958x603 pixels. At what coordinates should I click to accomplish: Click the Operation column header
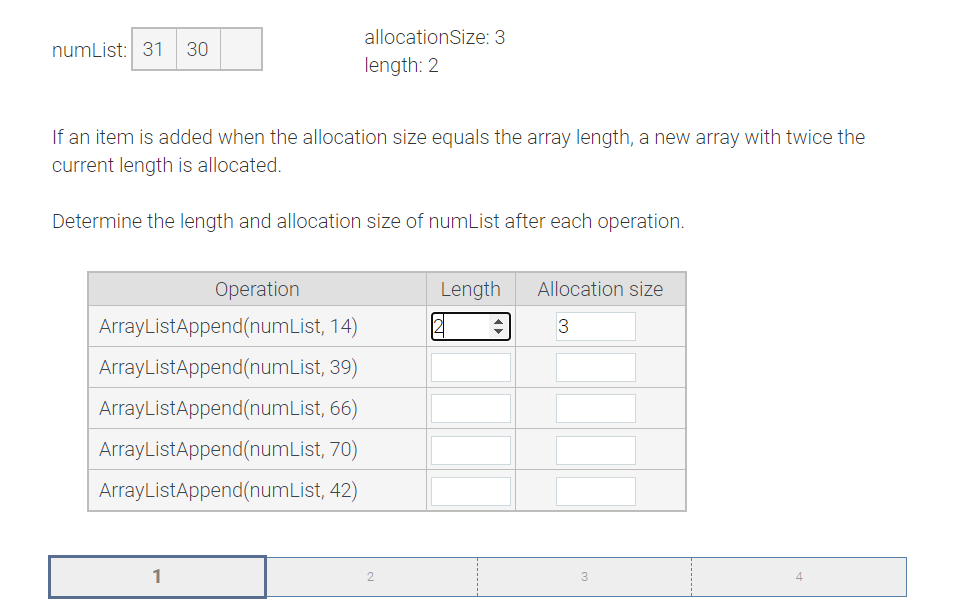point(257,288)
